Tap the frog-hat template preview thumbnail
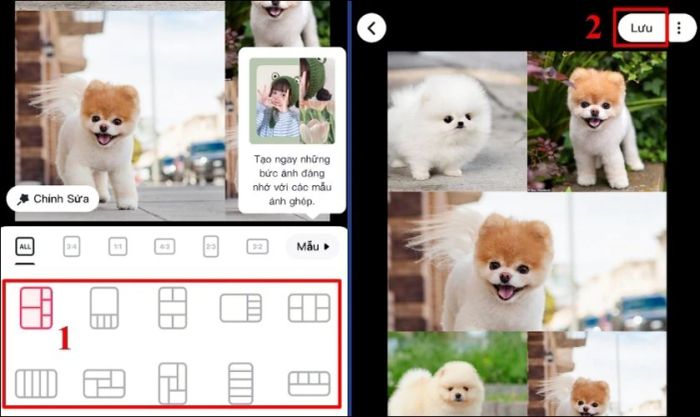700x417 pixels. (292, 100)
